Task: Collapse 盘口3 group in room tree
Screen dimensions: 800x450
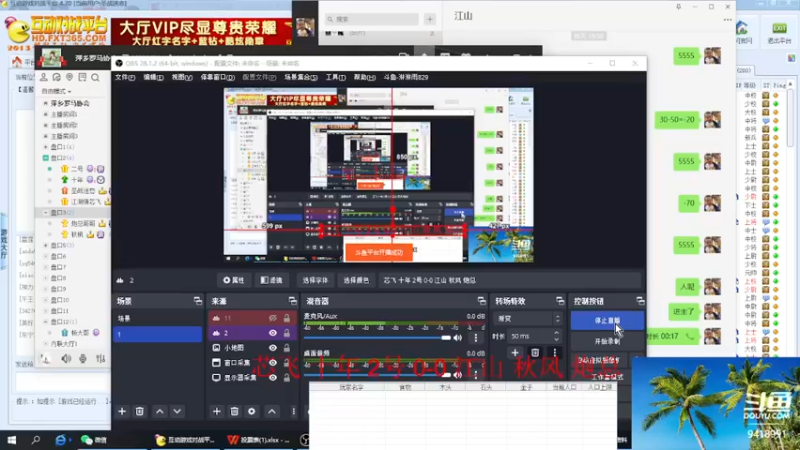Action: tap(45, 212)
